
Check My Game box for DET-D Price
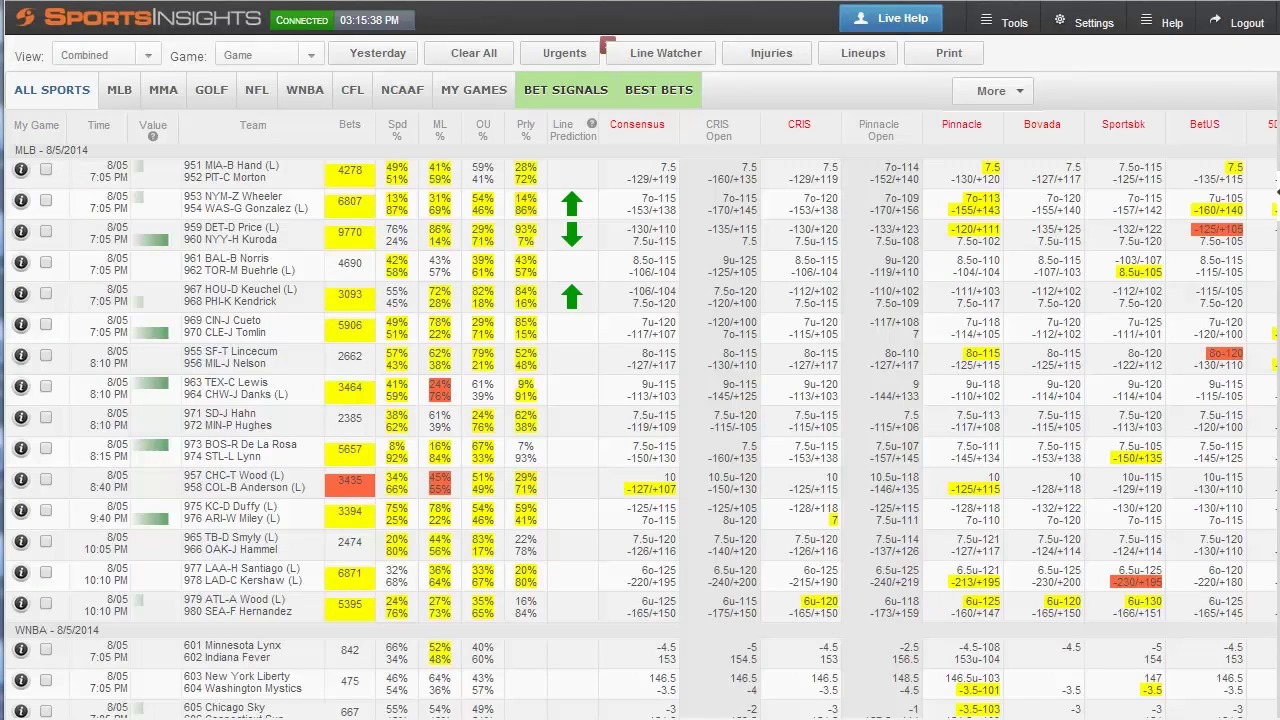point(46,232)
